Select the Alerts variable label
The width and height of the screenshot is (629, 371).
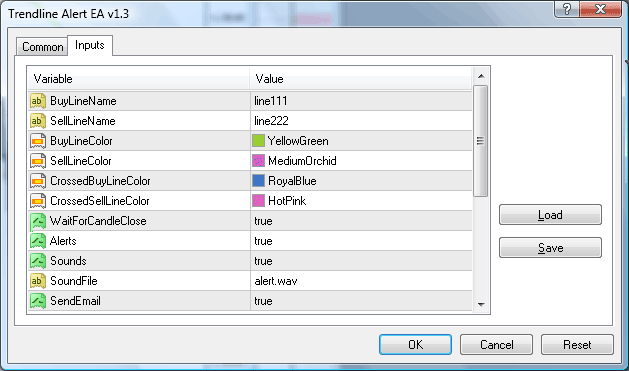pos(63,241)
